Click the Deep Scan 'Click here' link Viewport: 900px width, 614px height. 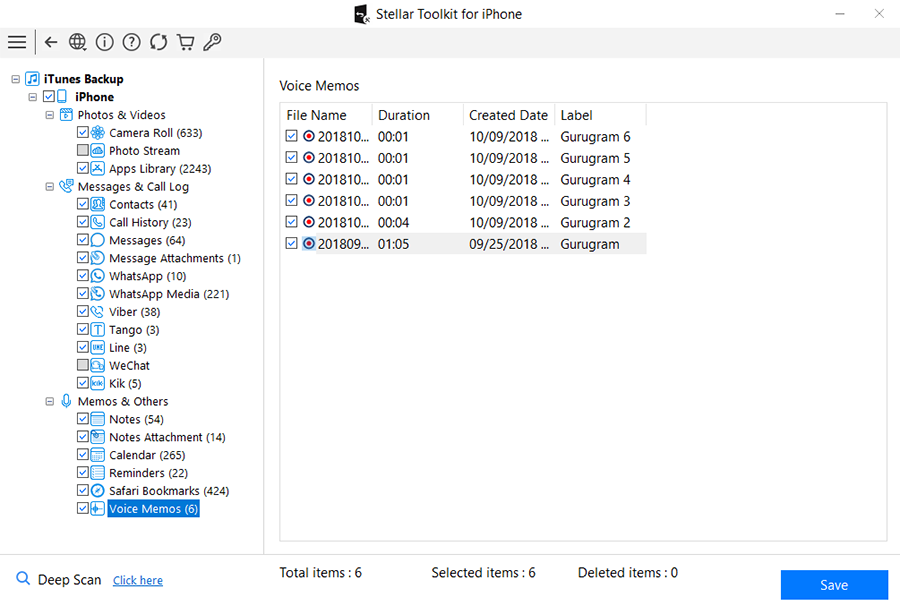pos(138,580)
